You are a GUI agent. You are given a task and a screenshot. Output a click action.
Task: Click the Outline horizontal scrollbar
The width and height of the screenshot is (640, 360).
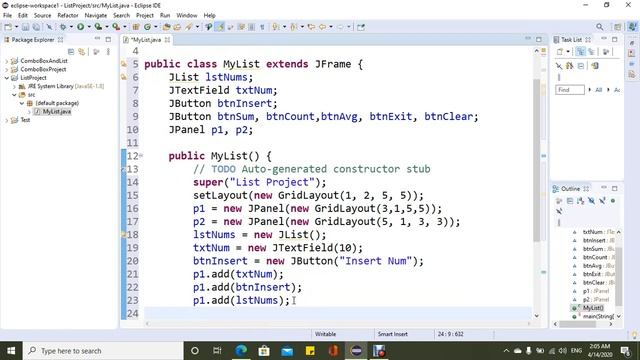click(577, 324)
